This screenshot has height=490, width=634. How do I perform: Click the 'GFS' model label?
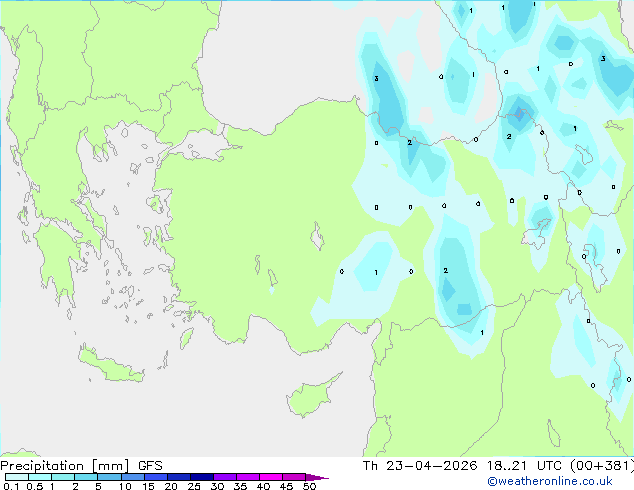150,466
